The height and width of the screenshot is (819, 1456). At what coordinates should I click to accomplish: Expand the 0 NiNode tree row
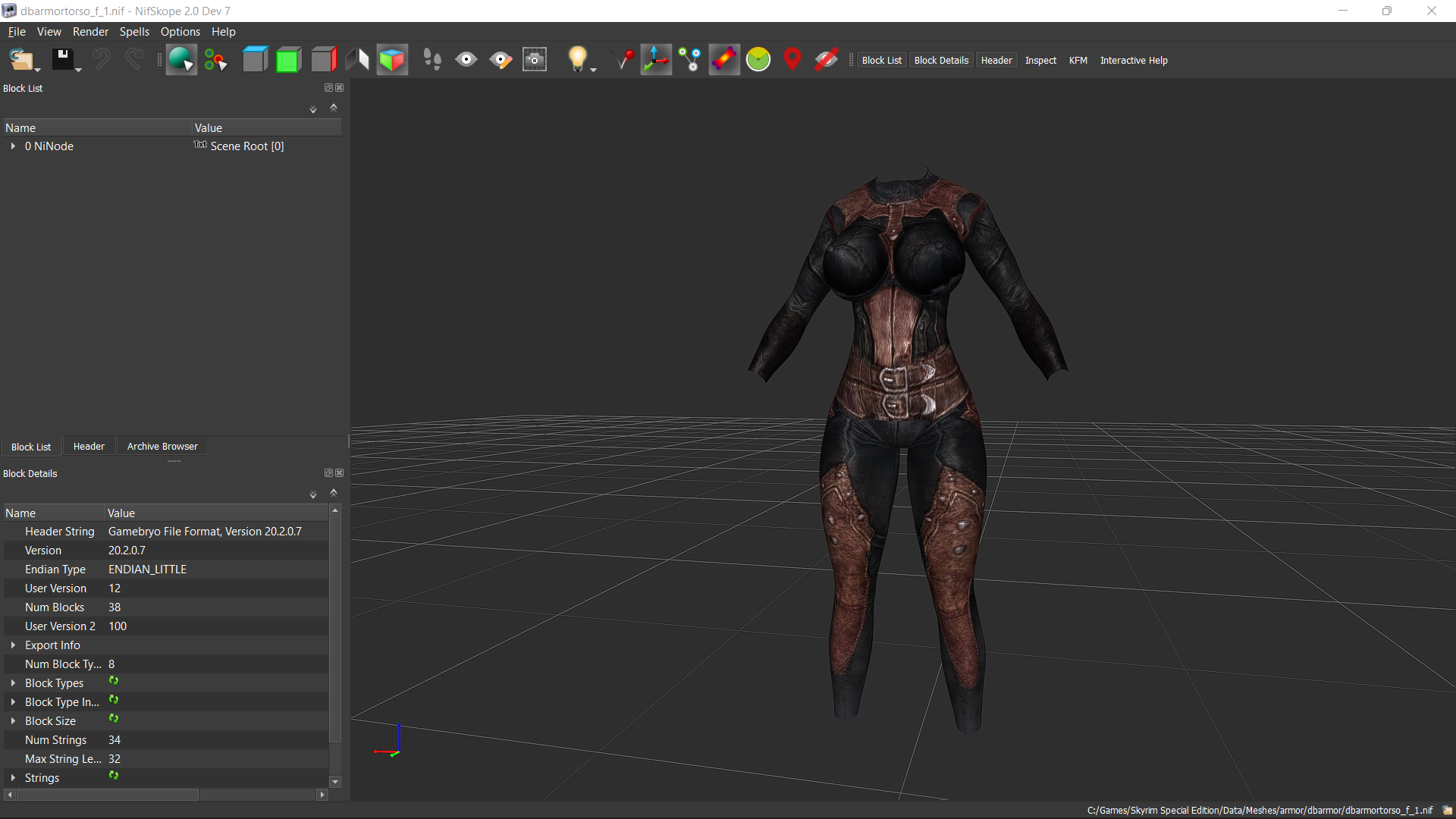tap(13, 146)
